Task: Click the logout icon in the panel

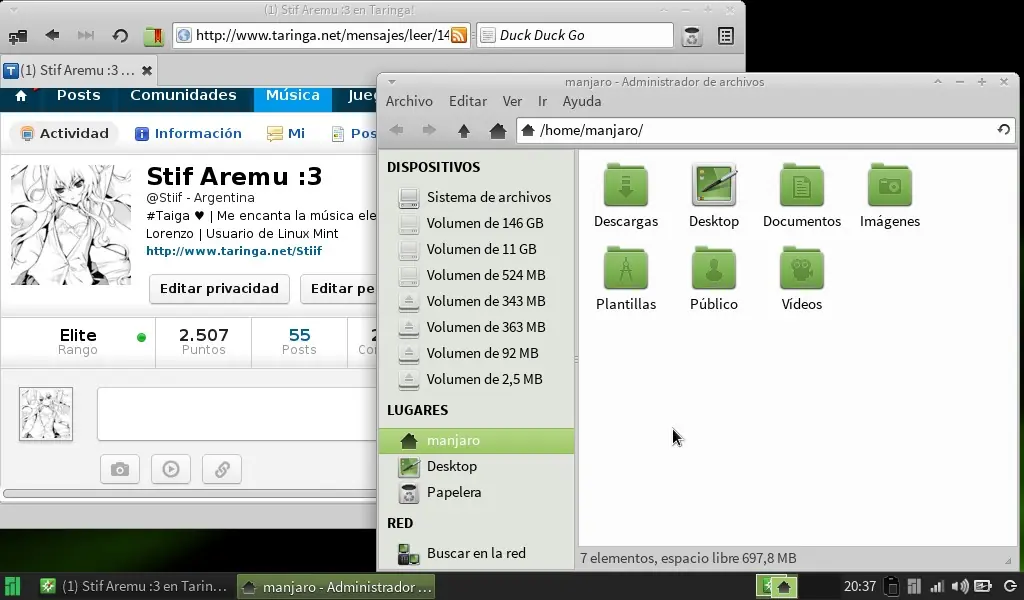Action: coord(1010,586)
